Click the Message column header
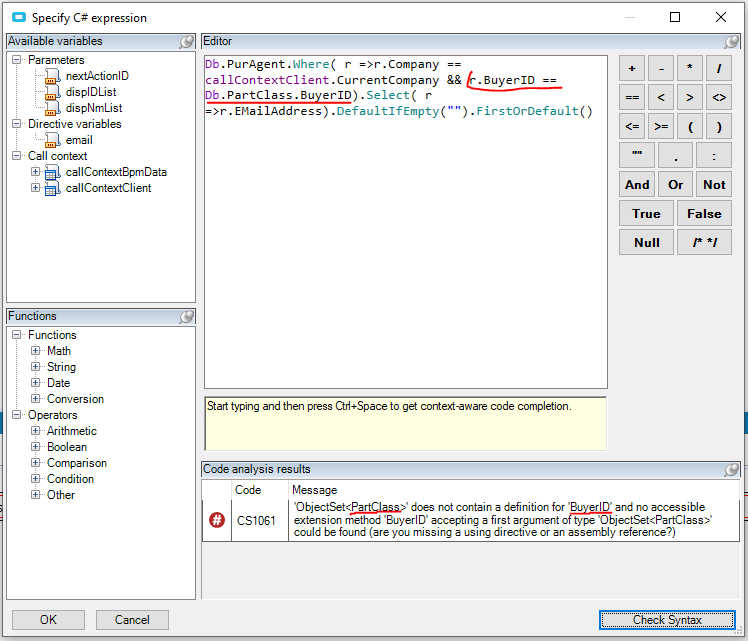Image resolution: width=748 pixels, height=641 pixels. (514, 490)
